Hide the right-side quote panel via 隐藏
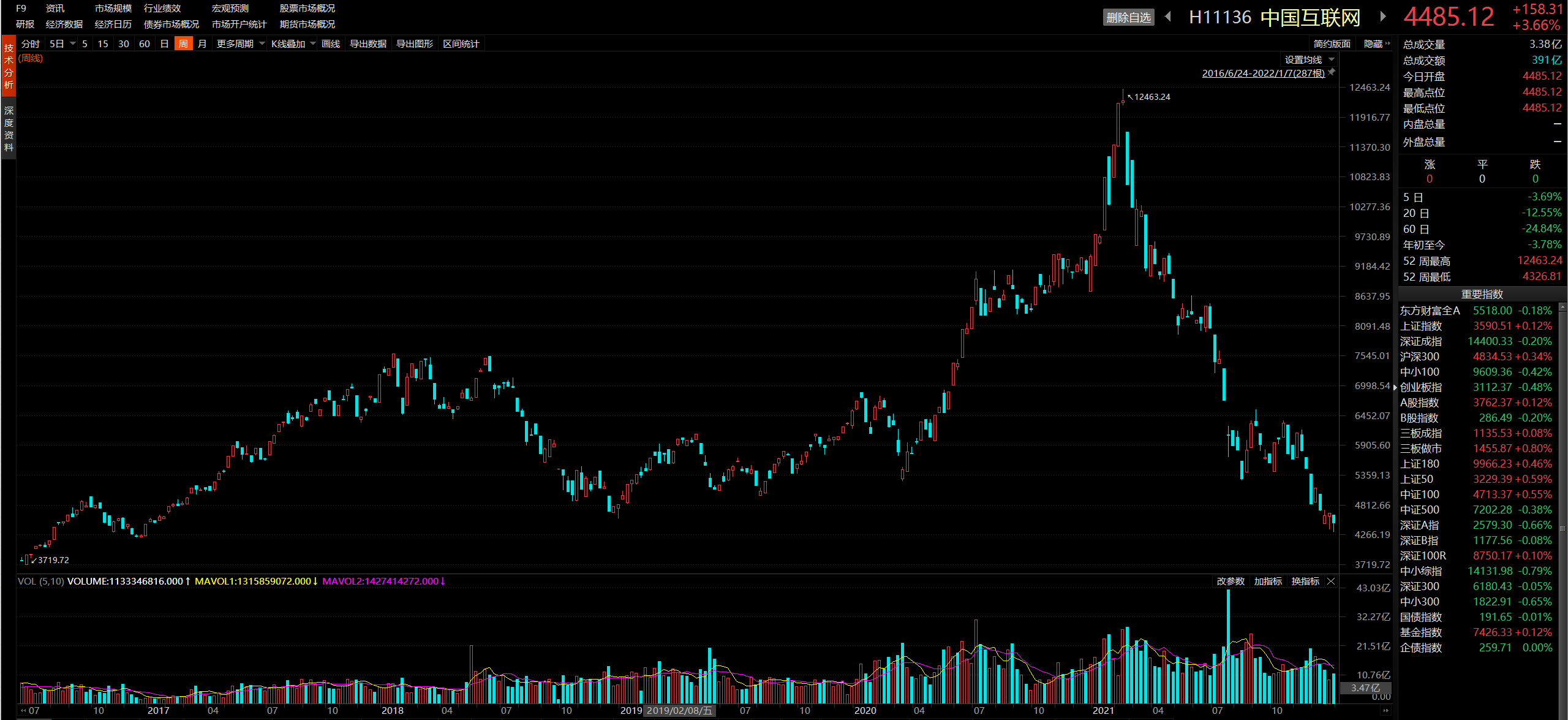This screenshot has width=1568, height=720. [1376, 44]
